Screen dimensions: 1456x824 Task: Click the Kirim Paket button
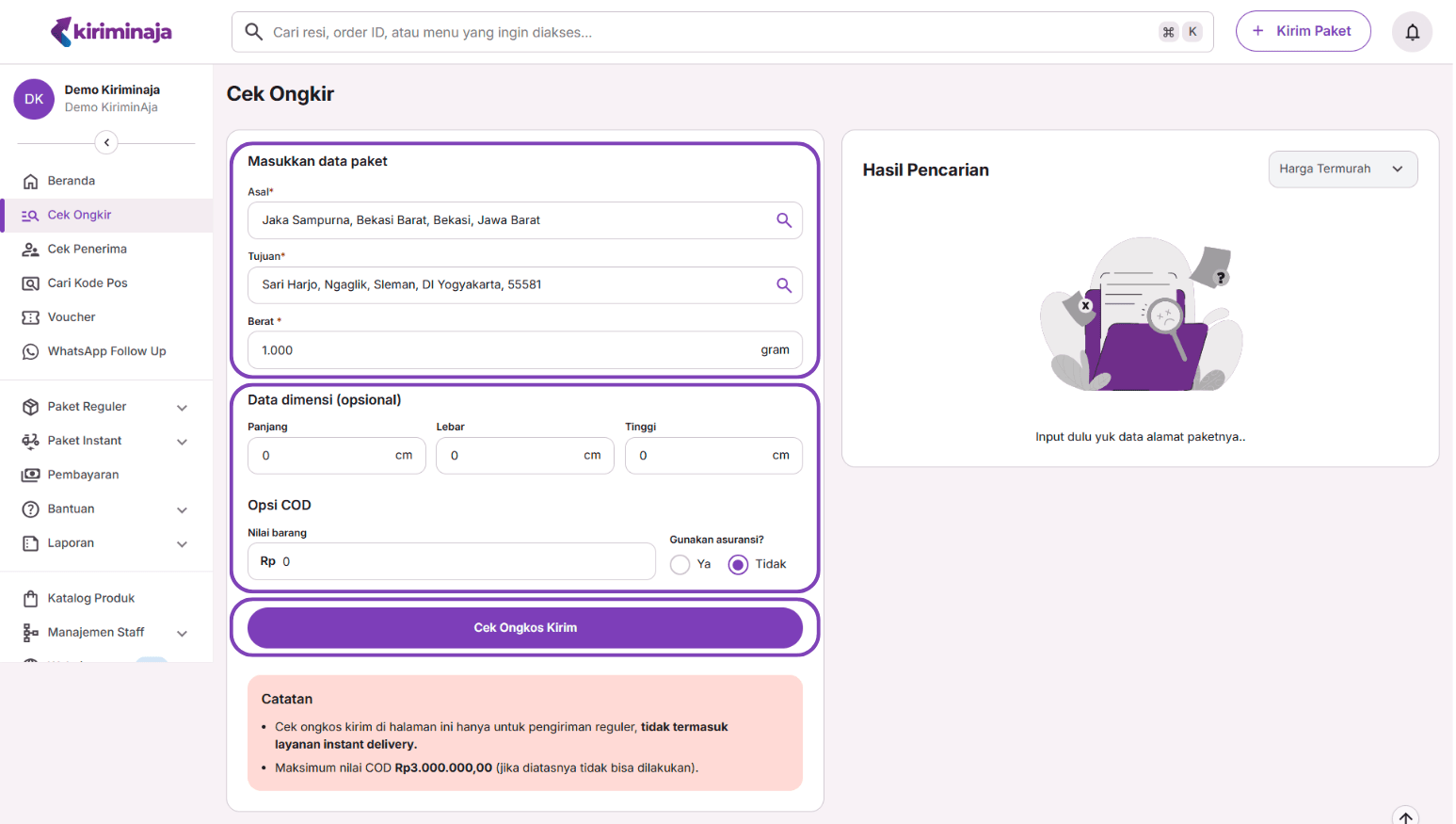[1303, 31]
